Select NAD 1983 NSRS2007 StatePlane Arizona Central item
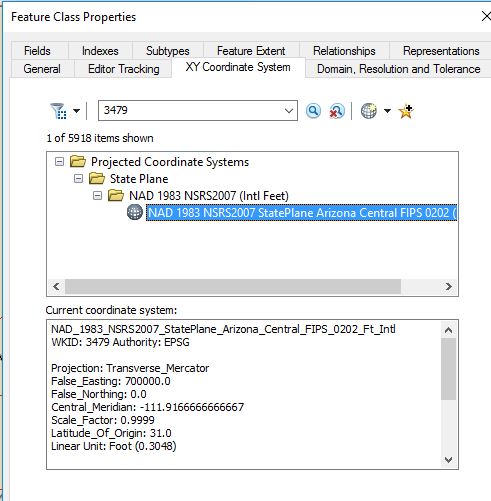491x501 pixels. click(302, 213)
